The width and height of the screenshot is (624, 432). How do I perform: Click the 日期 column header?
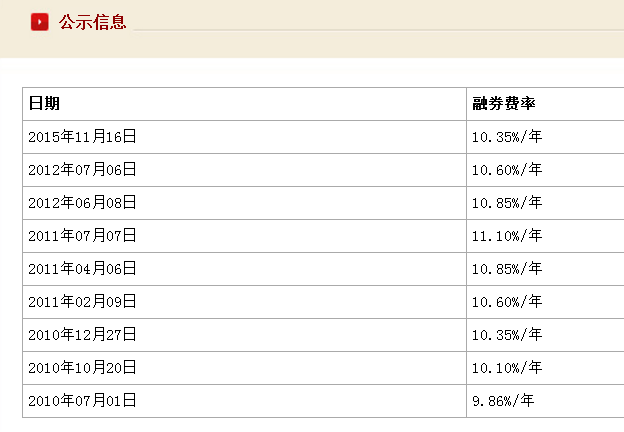(44, 103)
